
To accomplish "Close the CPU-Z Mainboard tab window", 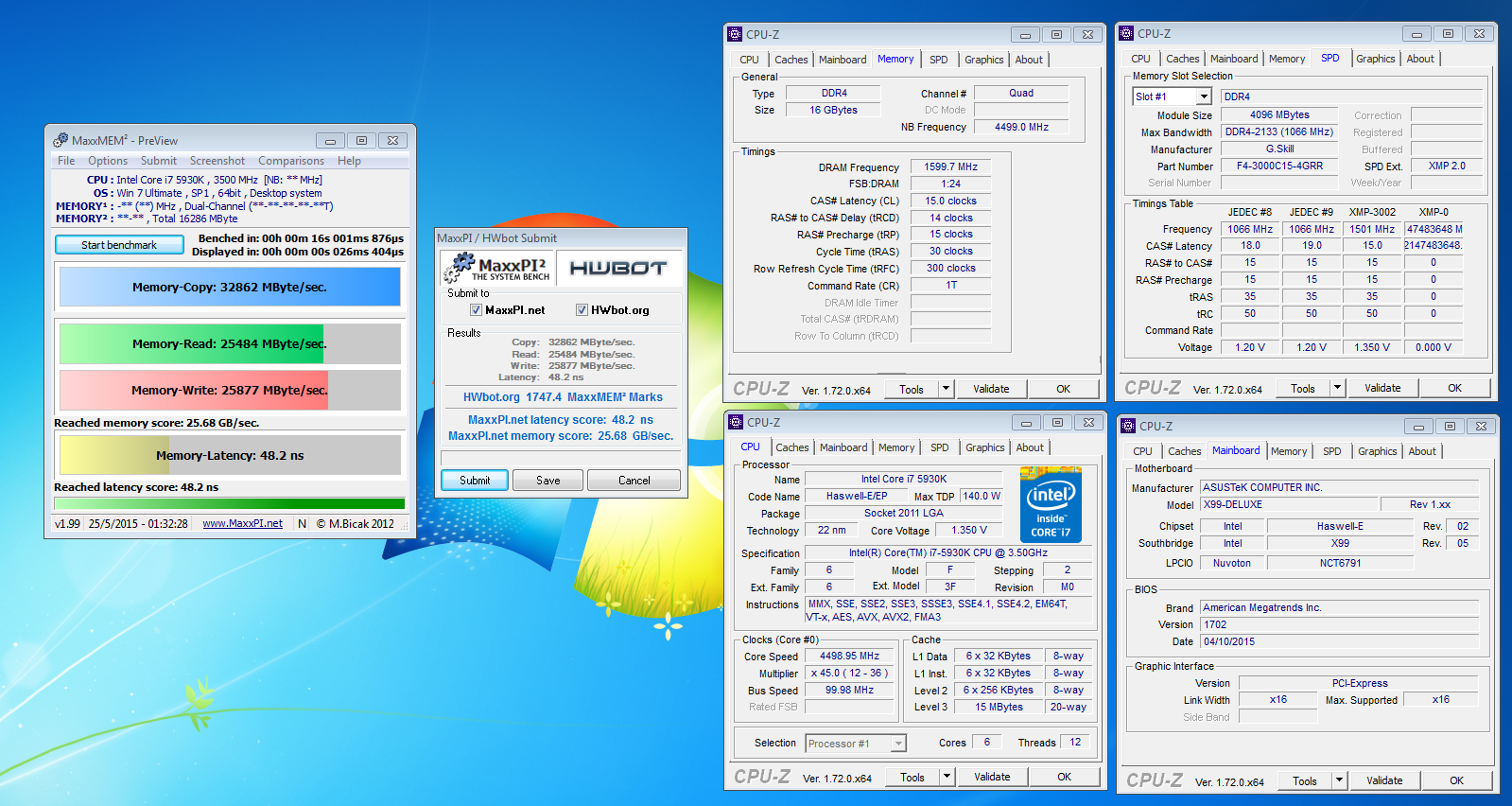I will point(1482,426).
